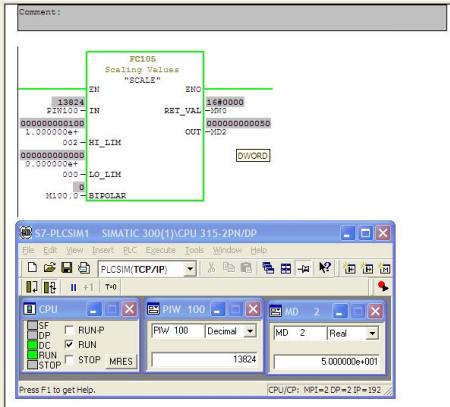Click the green DC indicator
This screenshot has width=450, height=407.
(32, 345)
